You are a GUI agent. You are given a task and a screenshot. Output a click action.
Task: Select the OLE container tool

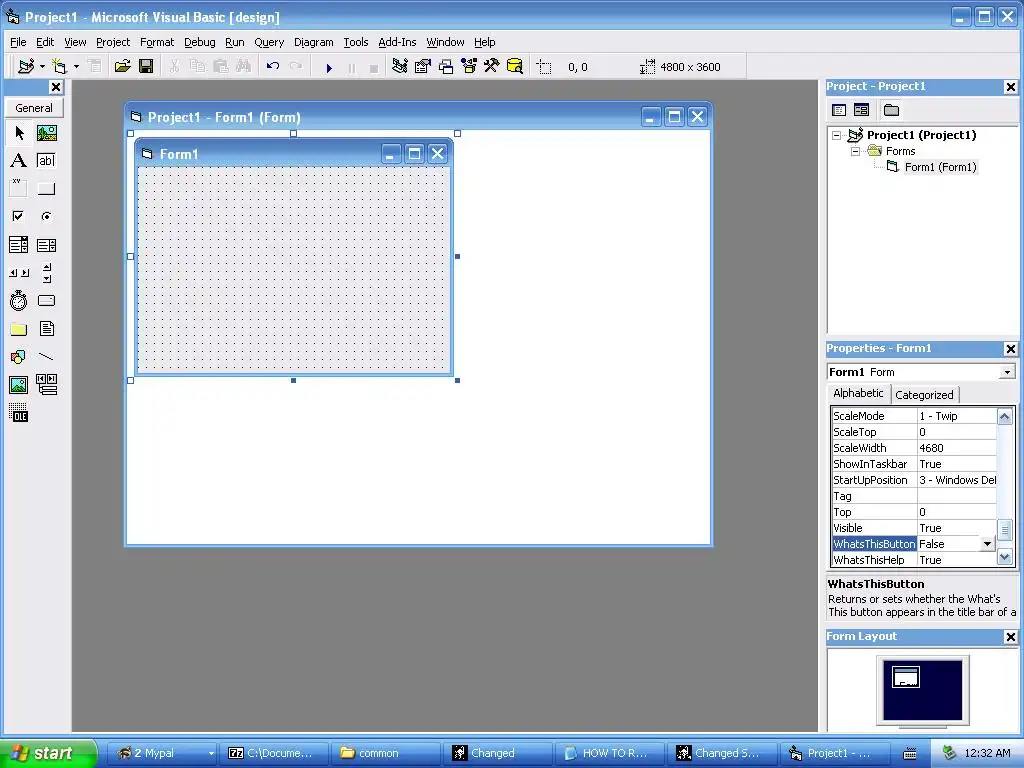point(19,413)
